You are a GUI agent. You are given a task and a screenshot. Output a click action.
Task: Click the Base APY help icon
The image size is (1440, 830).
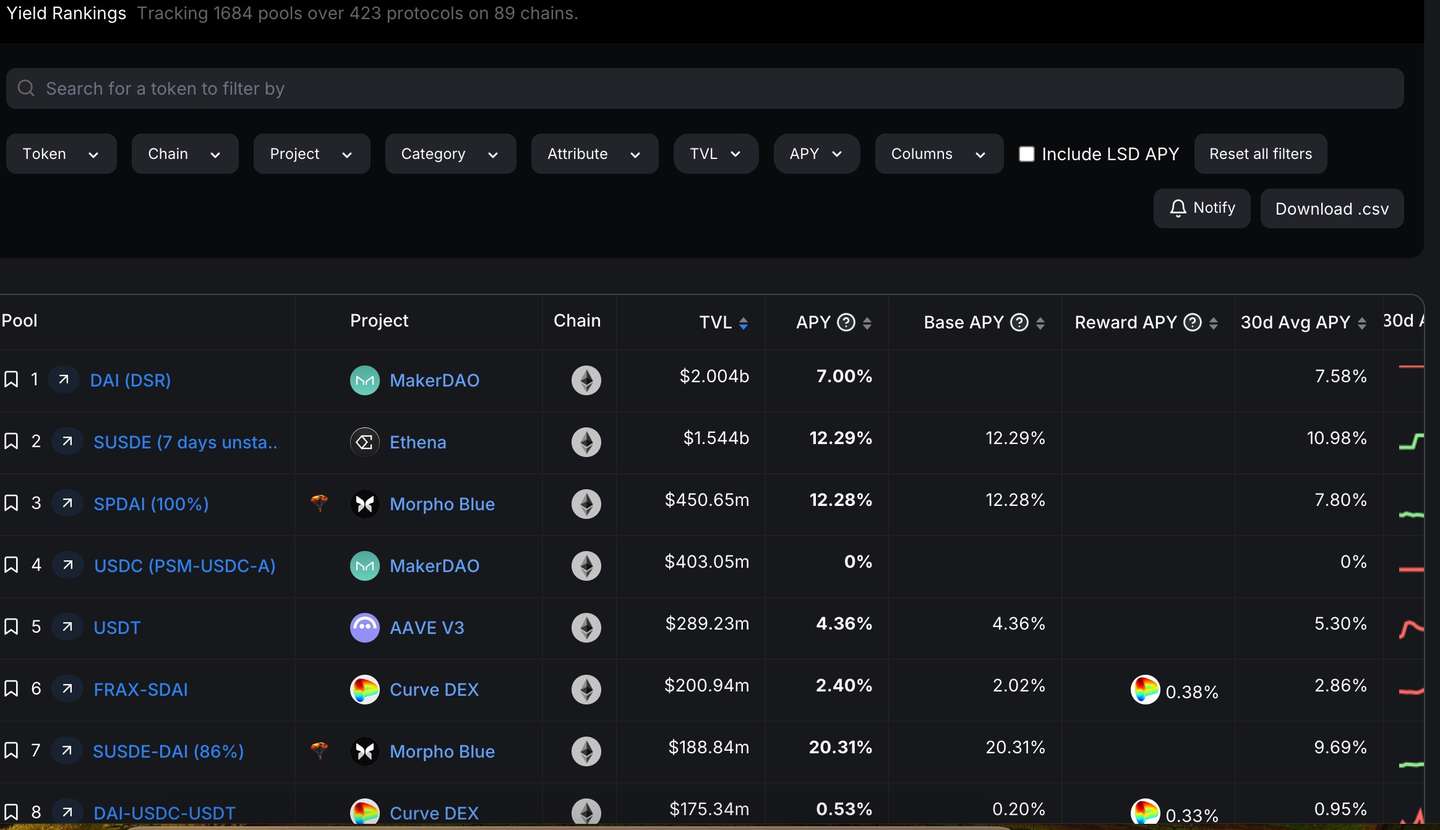1019,322
